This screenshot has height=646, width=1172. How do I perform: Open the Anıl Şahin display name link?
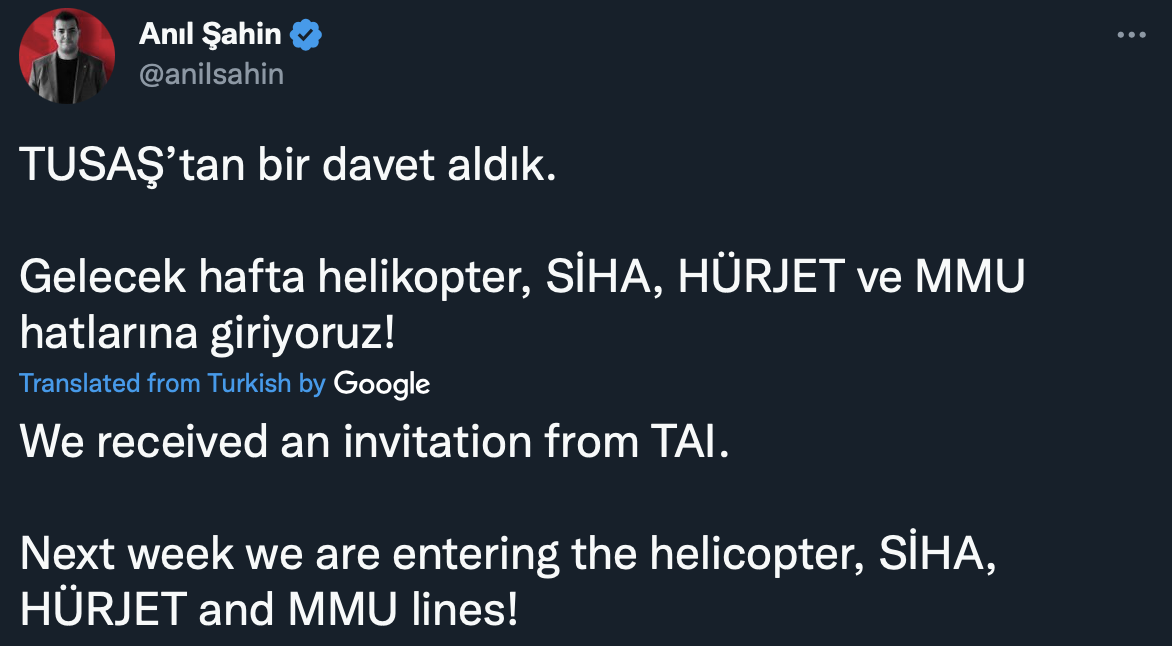tap(210, 37)
